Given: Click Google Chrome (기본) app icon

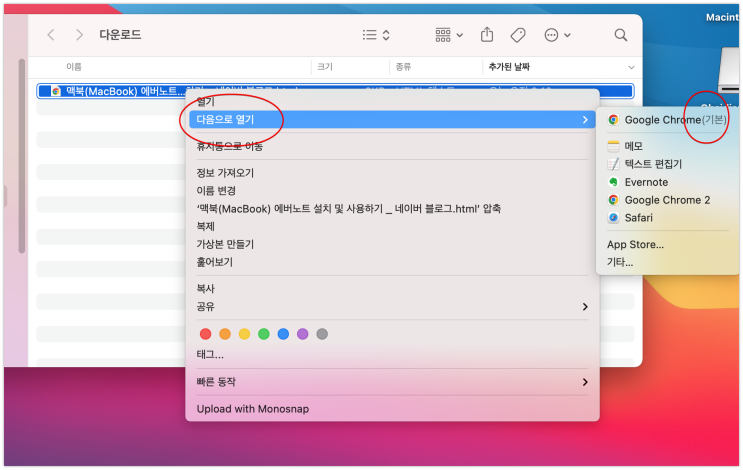Looking at the screenshot, I should tap(613, 120).
